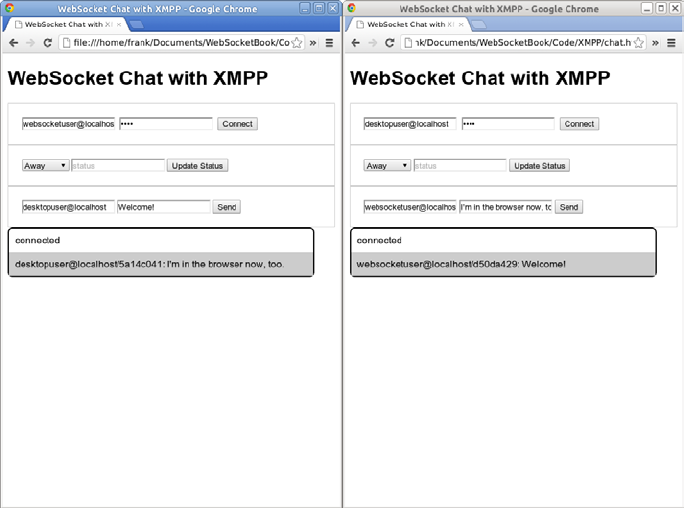Focus address bar in left Chrome window

(181, 43)
